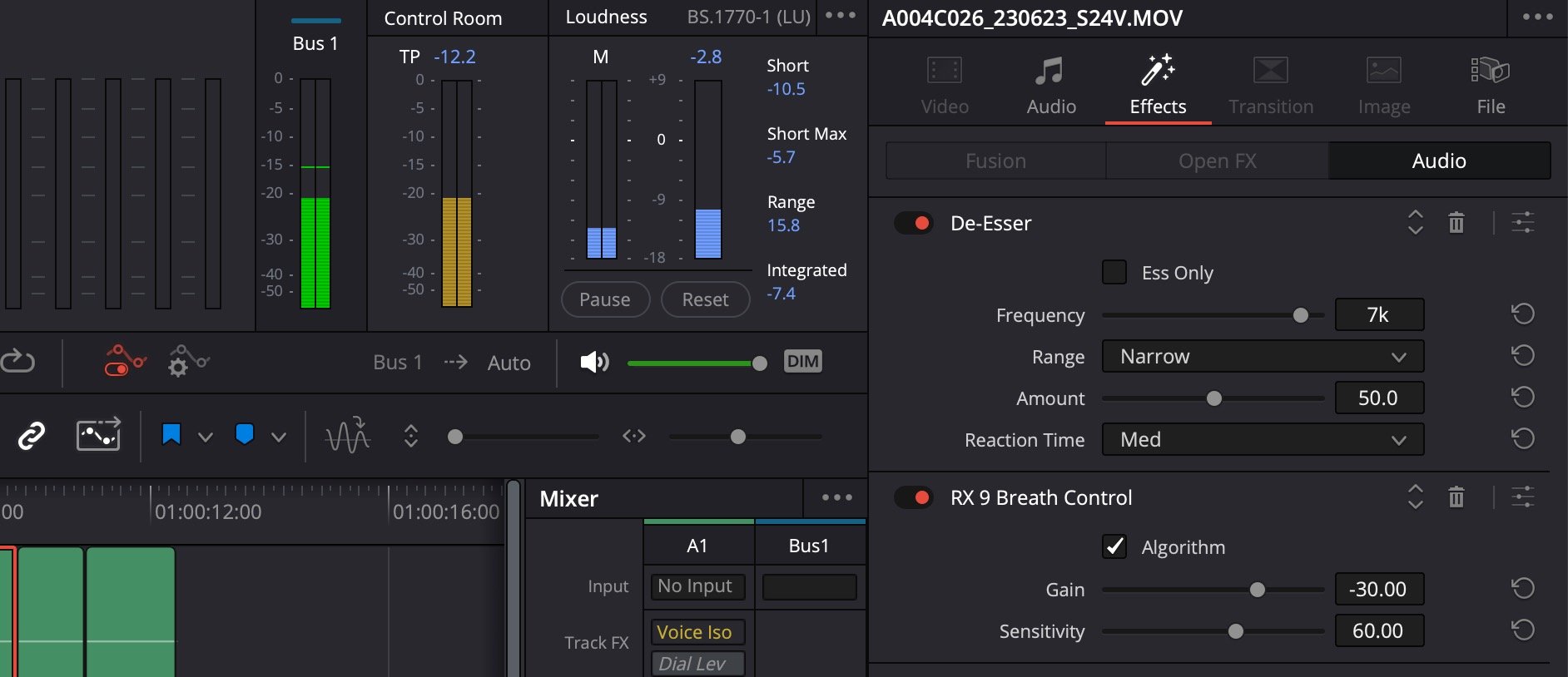The height and width of the screenshot is (677, 1568).
Task: Switch to the Audio inspector tab
Action: point(1051,85)
